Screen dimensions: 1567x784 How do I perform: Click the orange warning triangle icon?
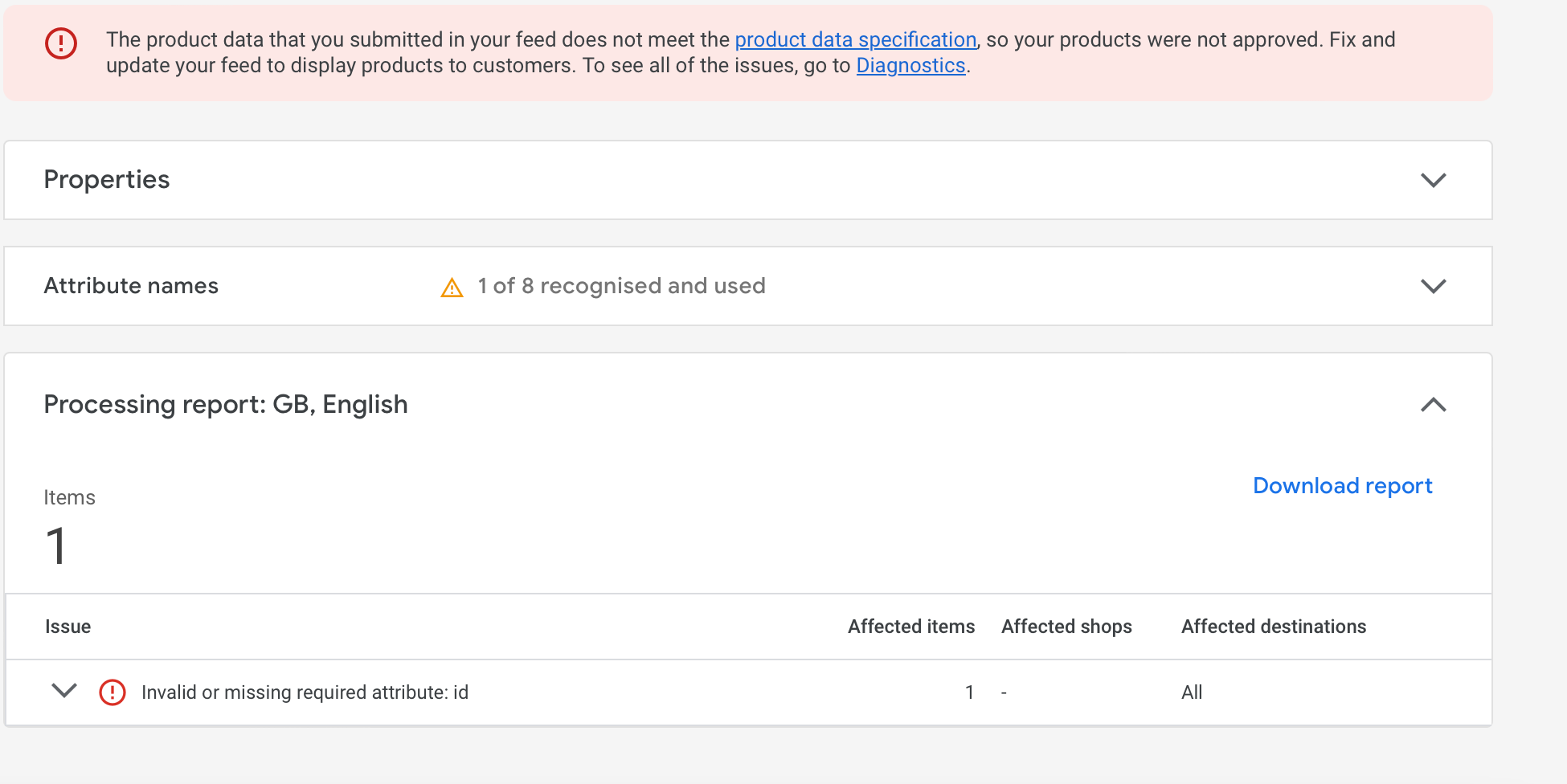pos(452,288)
